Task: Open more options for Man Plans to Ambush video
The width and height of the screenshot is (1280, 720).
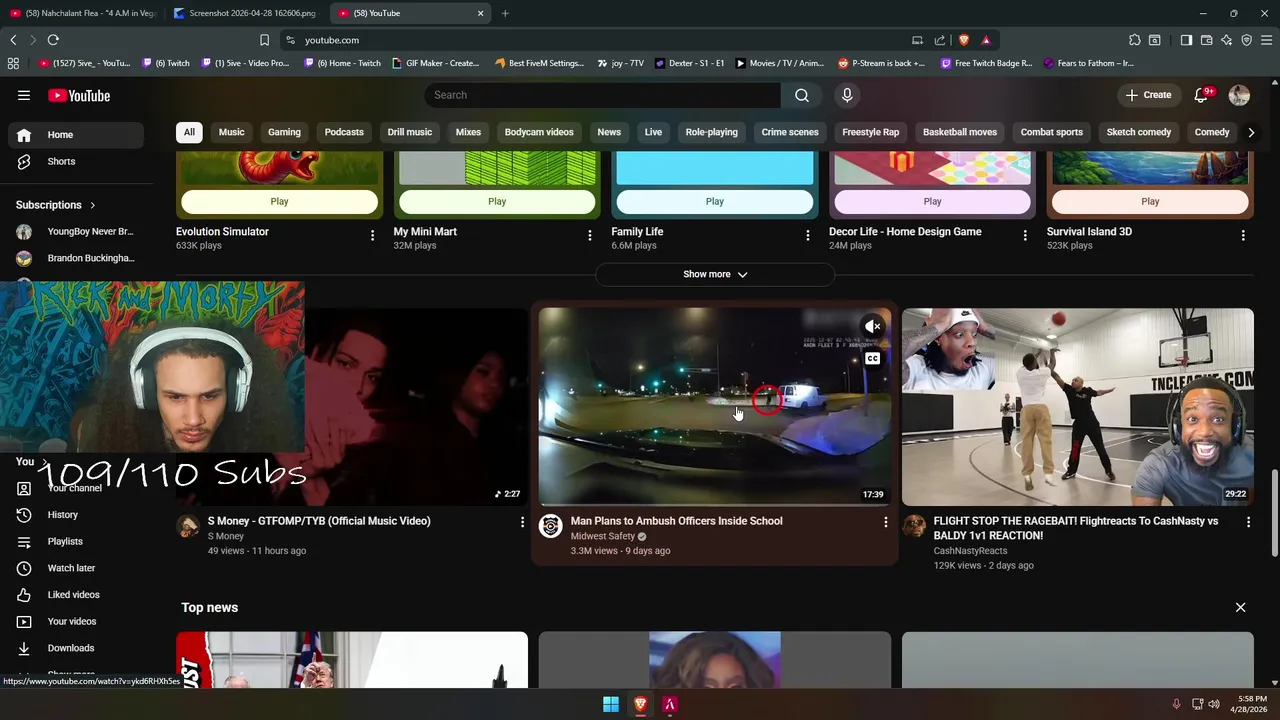Action: (x=885, y=522)
